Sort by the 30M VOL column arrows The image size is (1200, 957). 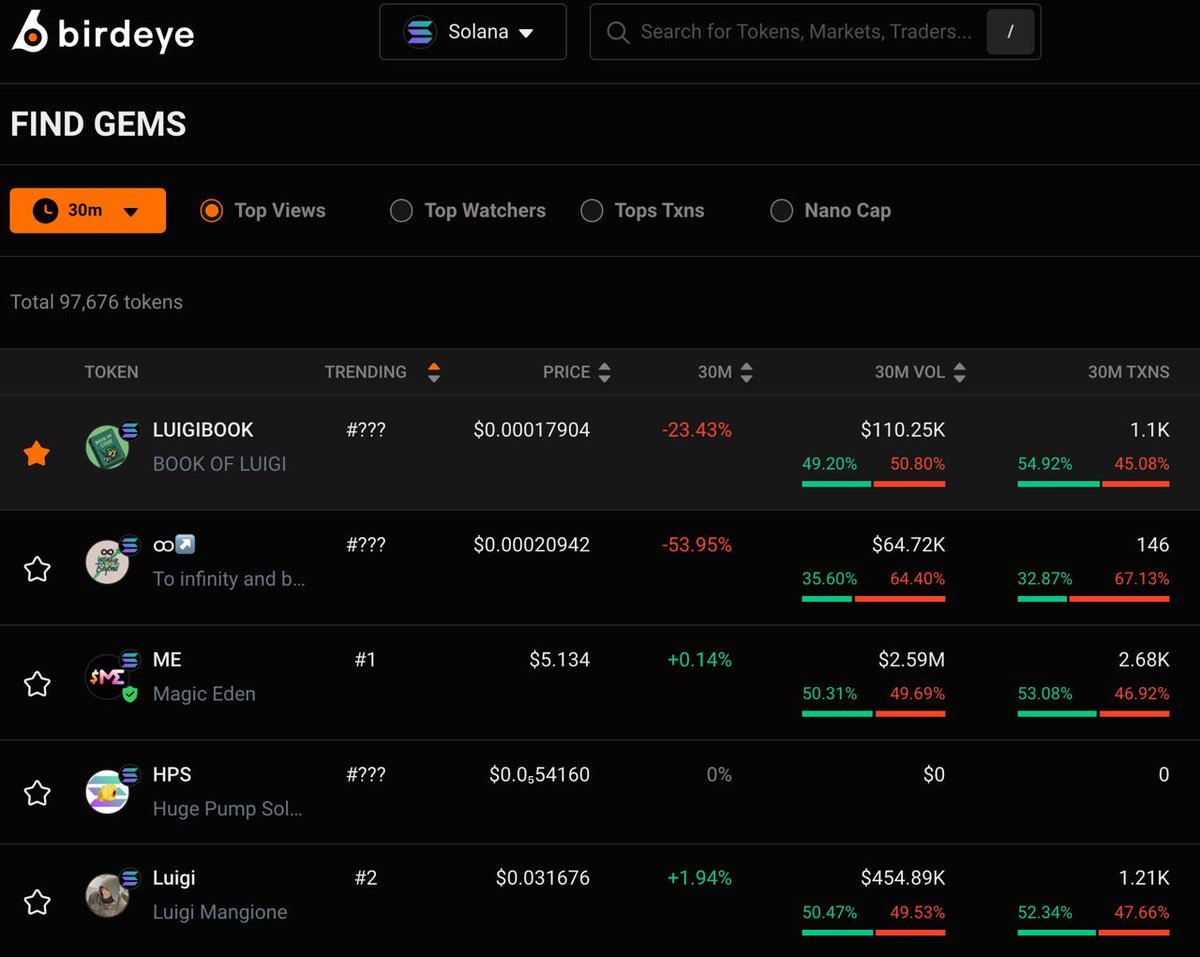tap(959, 372)
